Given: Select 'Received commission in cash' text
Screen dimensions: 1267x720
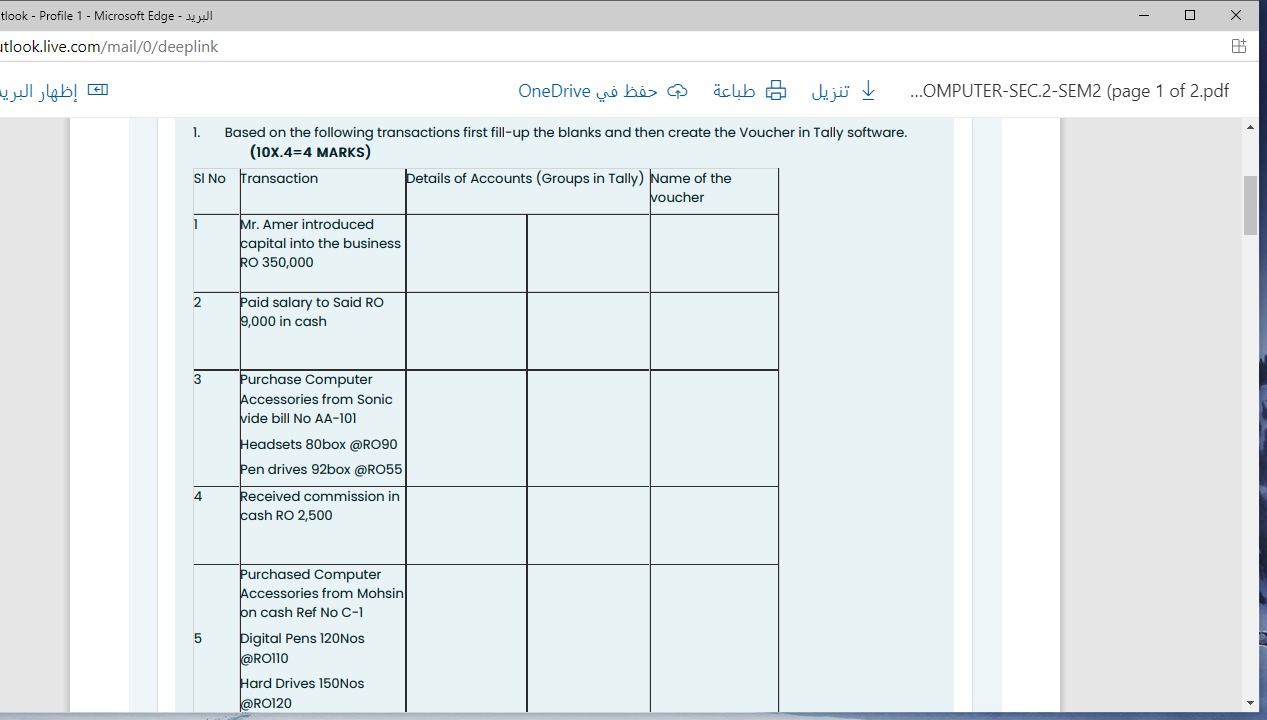Looking at the screenshot, I should (320, 506).
